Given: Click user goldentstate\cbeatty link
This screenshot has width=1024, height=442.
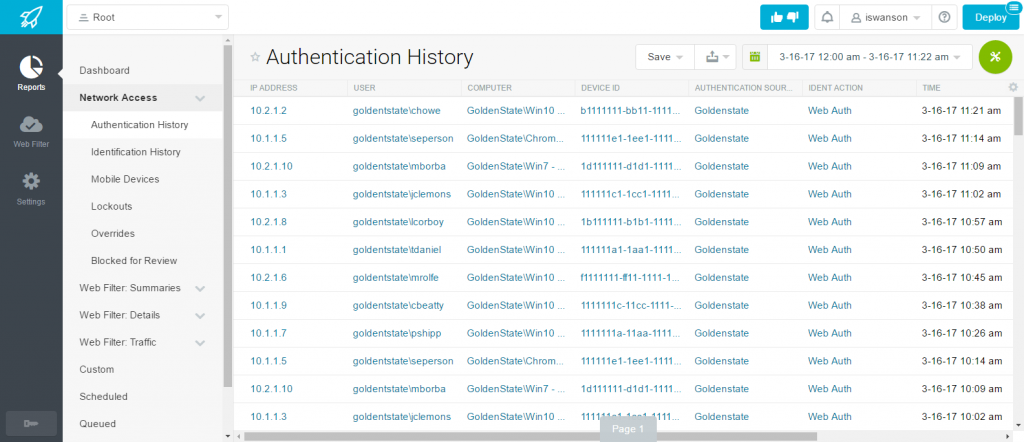Looking at the screenshot, I should click(x=399, y=305).
